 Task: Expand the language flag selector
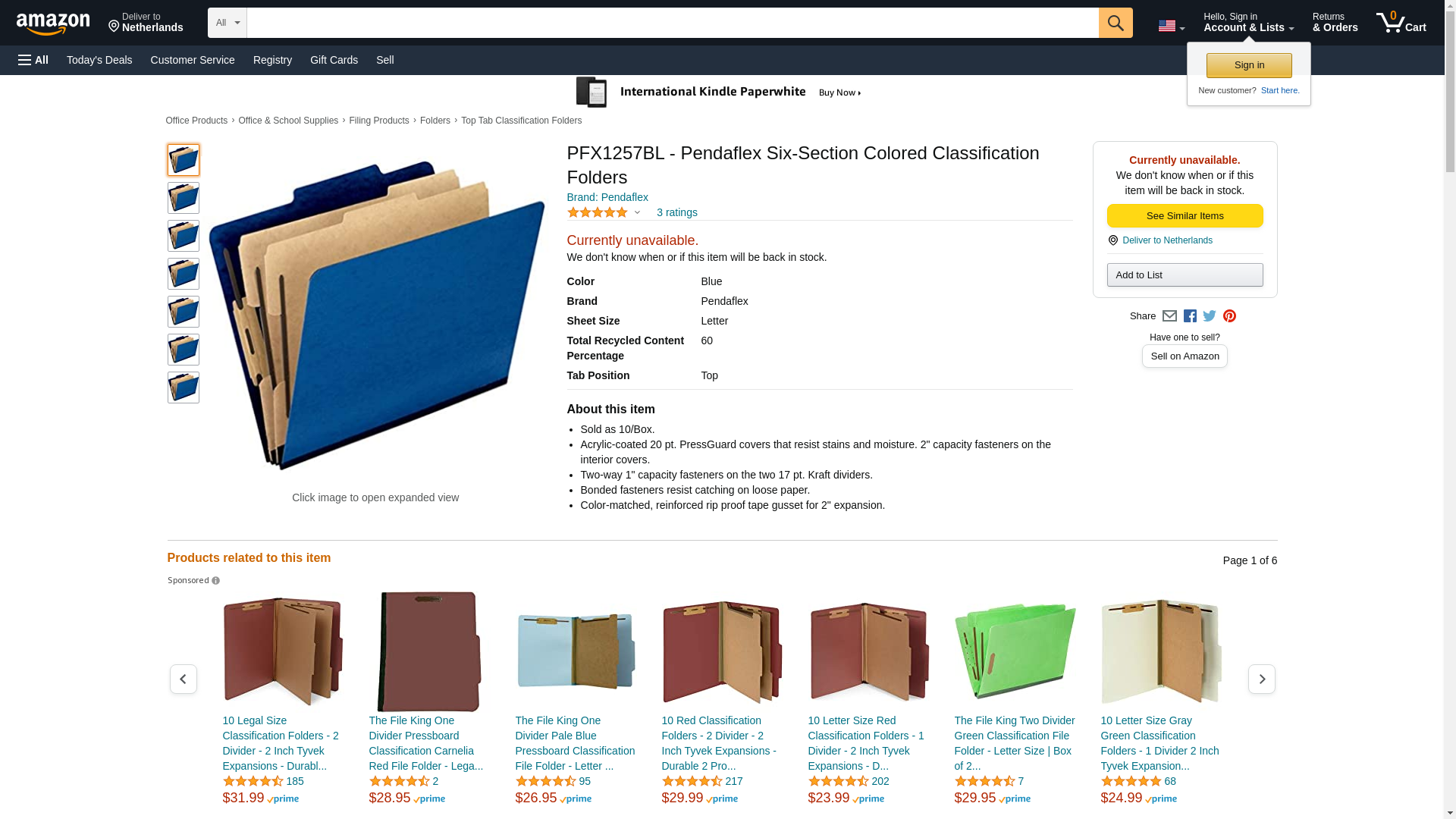point(1171,26)
